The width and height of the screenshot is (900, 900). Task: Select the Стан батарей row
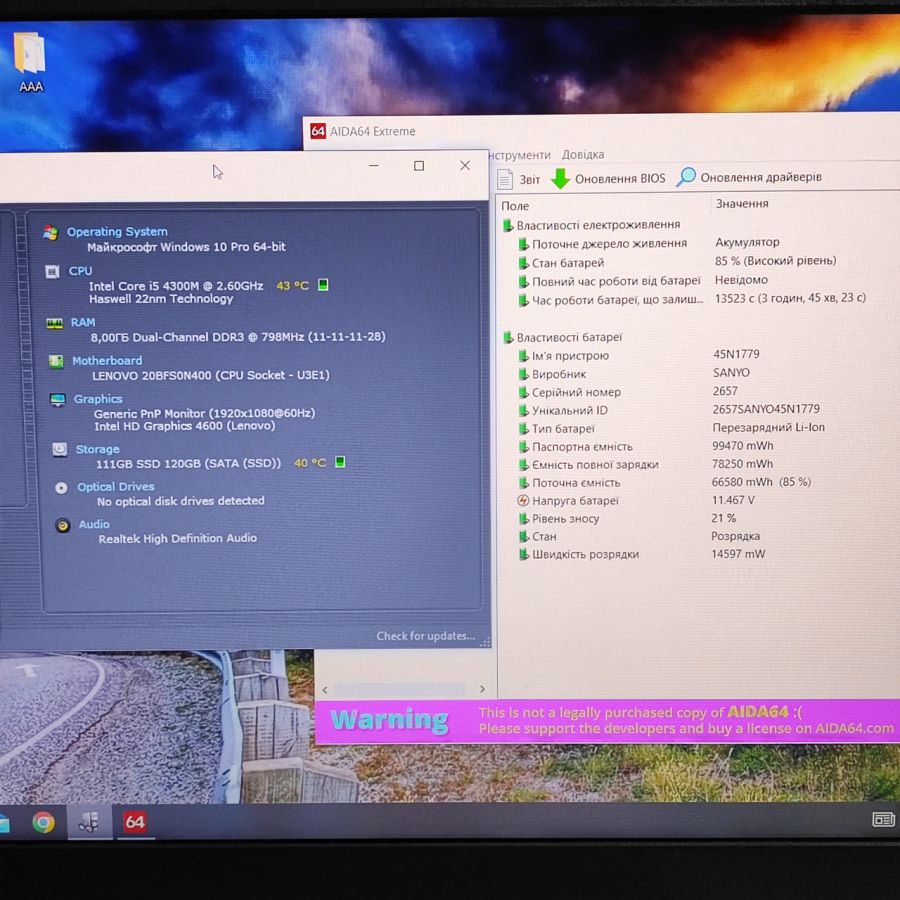[677, 262]
